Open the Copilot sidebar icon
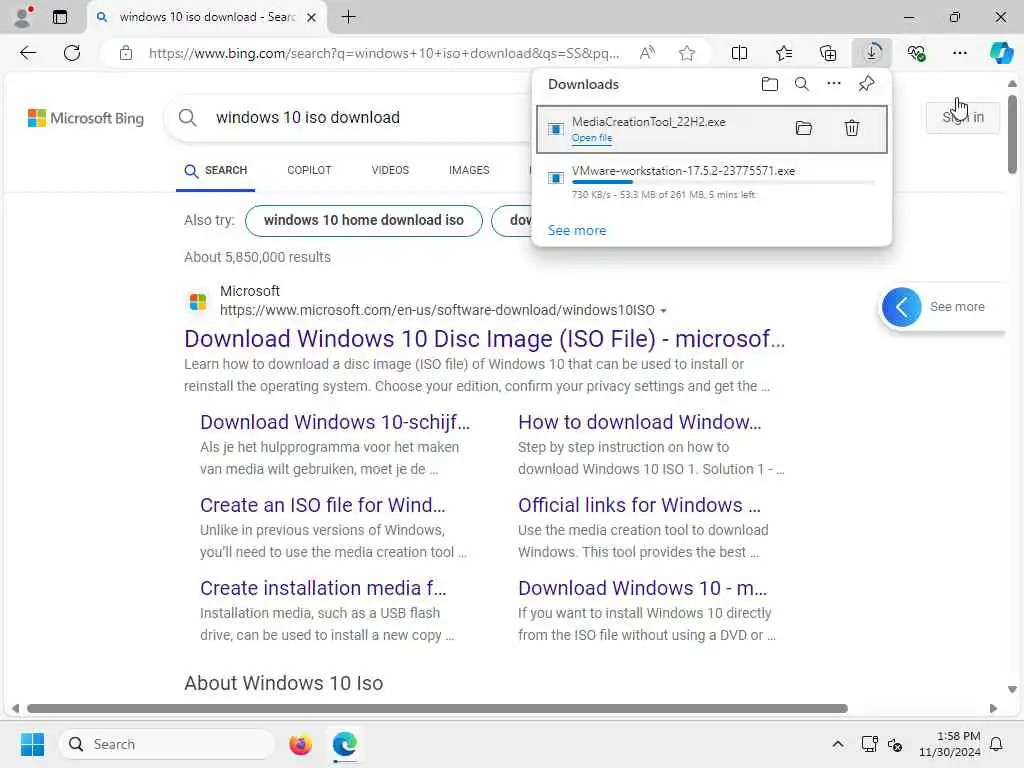The height and width of the screenshot is (768, 1024). pos(1001,53)
